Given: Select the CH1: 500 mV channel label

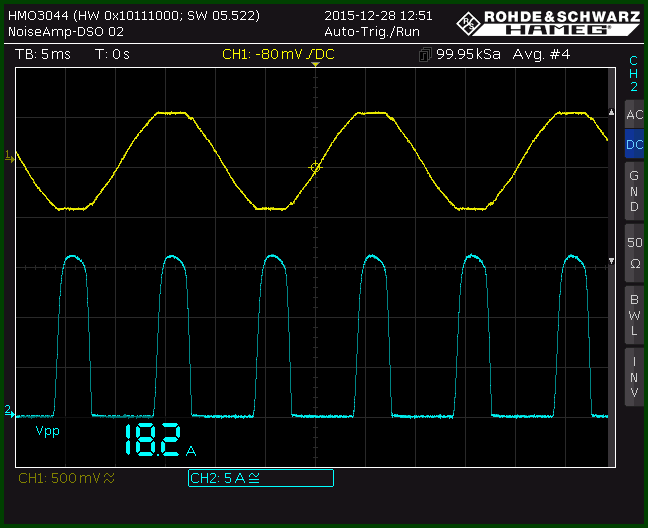Looking at the screenshot, I should coord(66,478).
